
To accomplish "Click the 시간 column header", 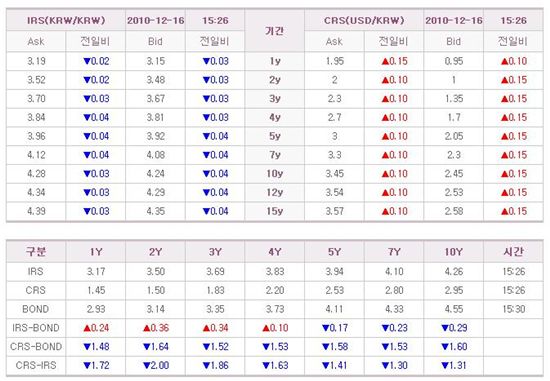I will (x=513, y=252).
